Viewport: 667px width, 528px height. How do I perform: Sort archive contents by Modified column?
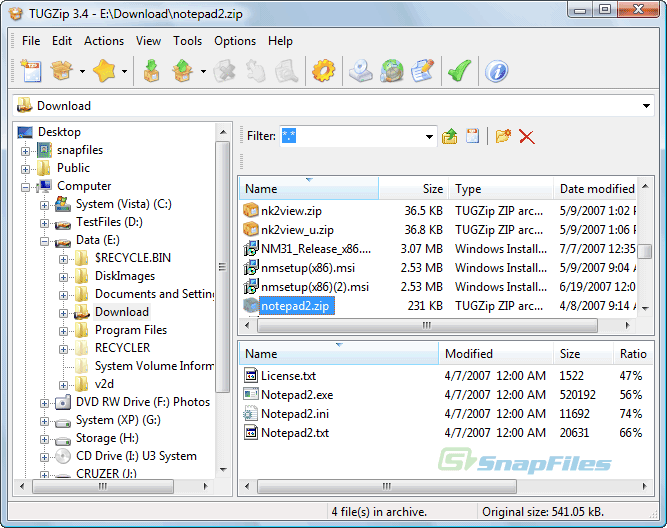[x=496, y=354]
